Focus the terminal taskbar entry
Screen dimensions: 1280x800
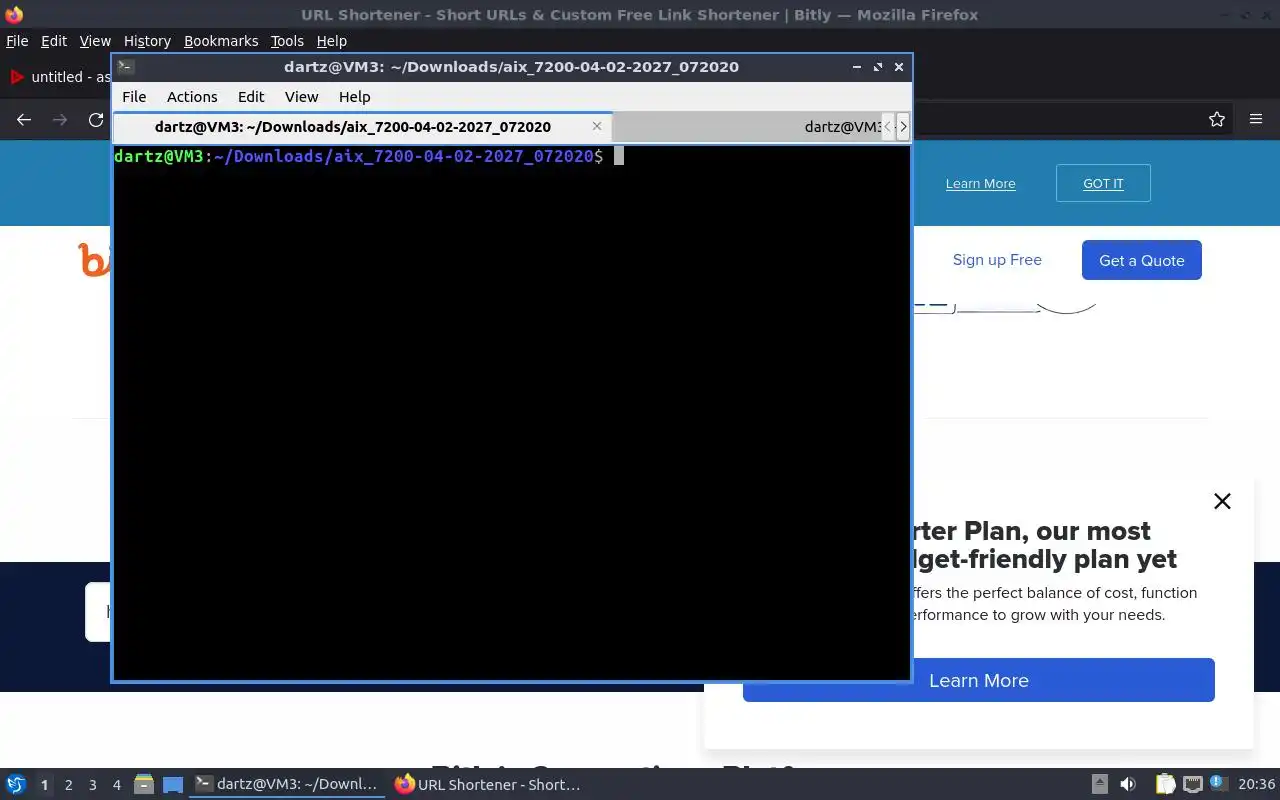pyautogui.click(x=287, y=785)
